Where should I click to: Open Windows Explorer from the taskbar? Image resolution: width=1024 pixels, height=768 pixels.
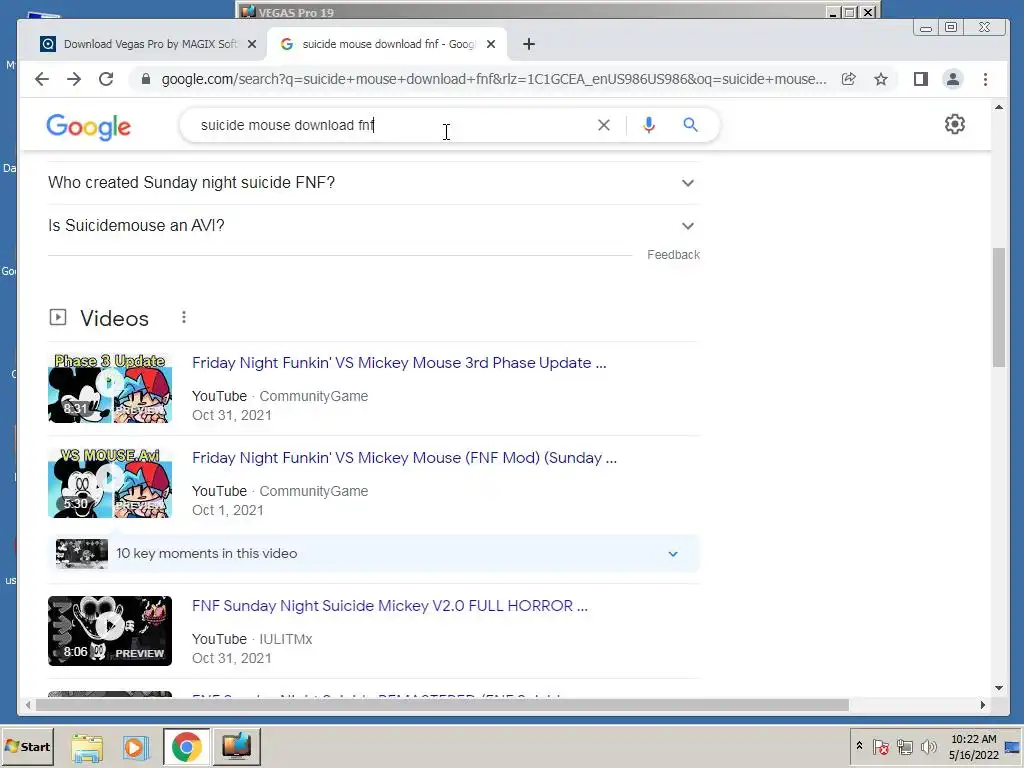coord(87,746)
